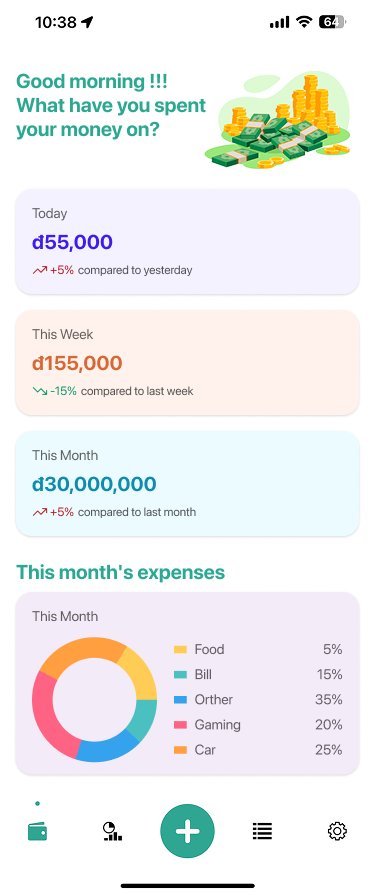This screenshot has width=375, height=895.
Task: Tap the red upward trend arrow under Today
Action: (x=39, y=271)
